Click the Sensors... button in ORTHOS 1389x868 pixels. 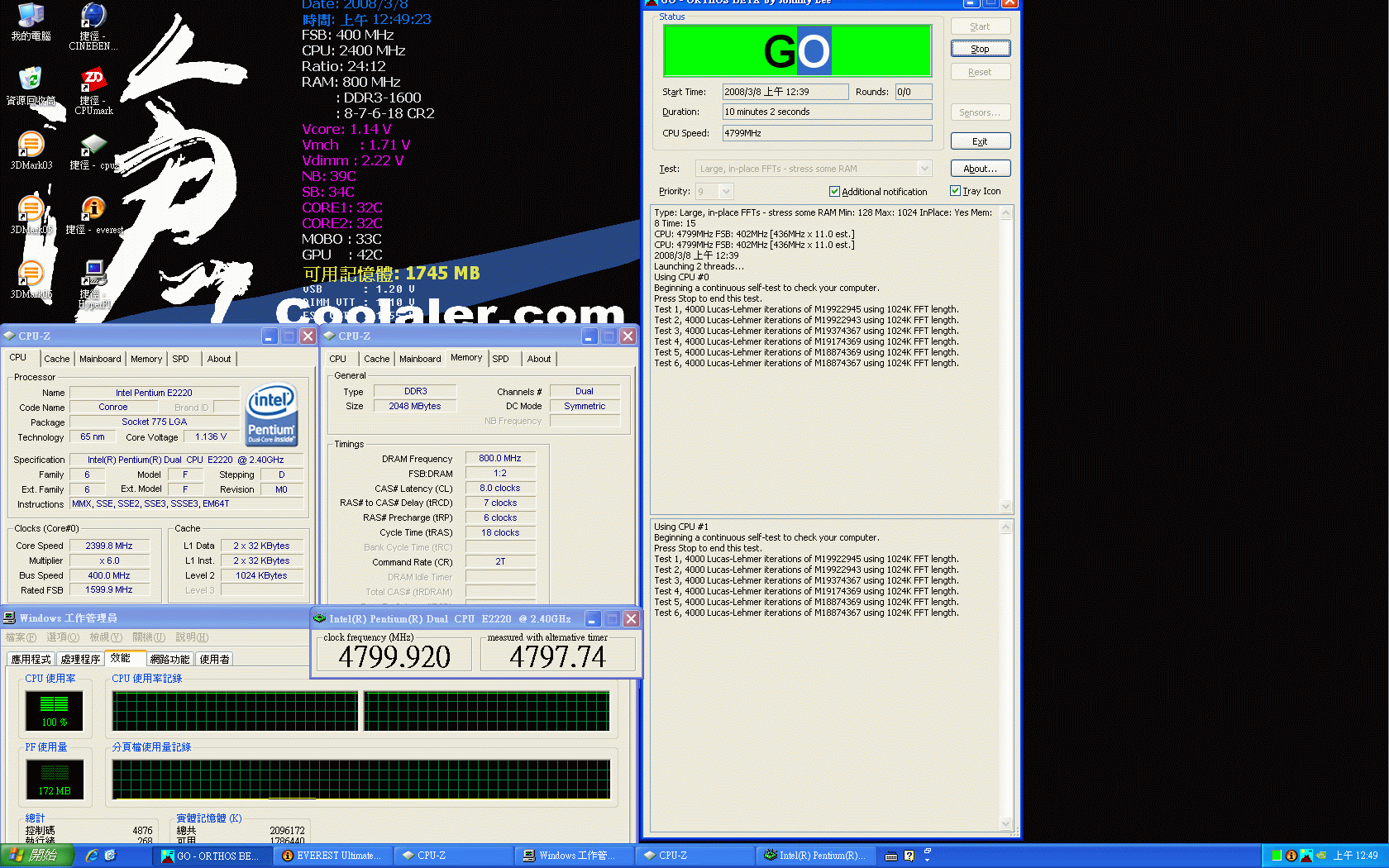(980, 112)
